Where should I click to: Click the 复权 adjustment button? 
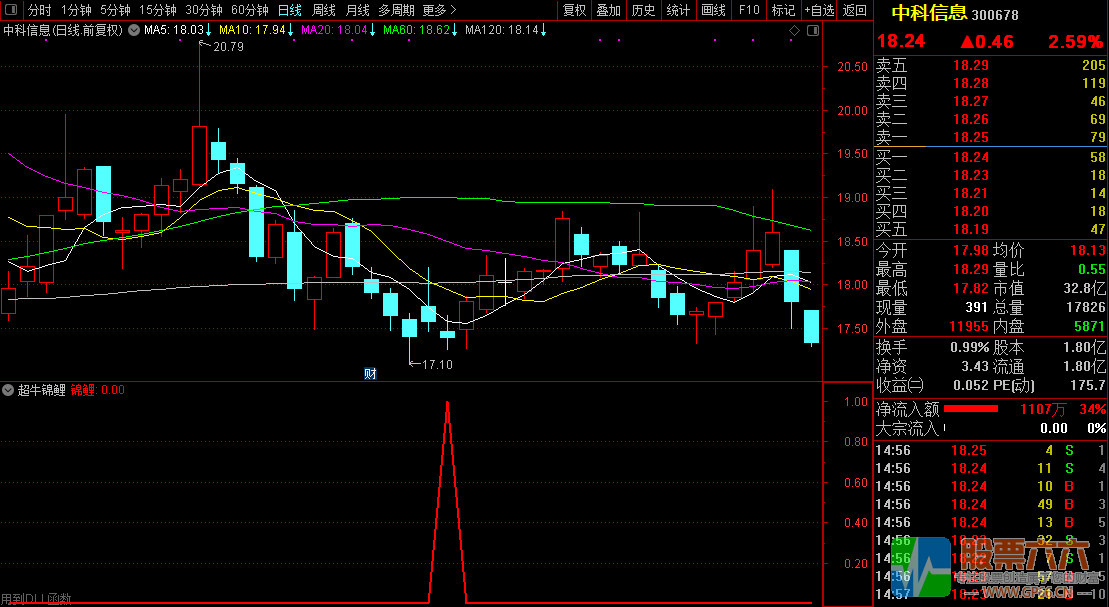pos(574,10)
